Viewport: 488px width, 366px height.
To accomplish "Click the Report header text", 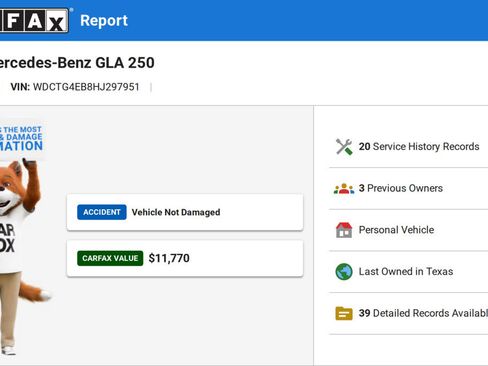I will point(104,21).
